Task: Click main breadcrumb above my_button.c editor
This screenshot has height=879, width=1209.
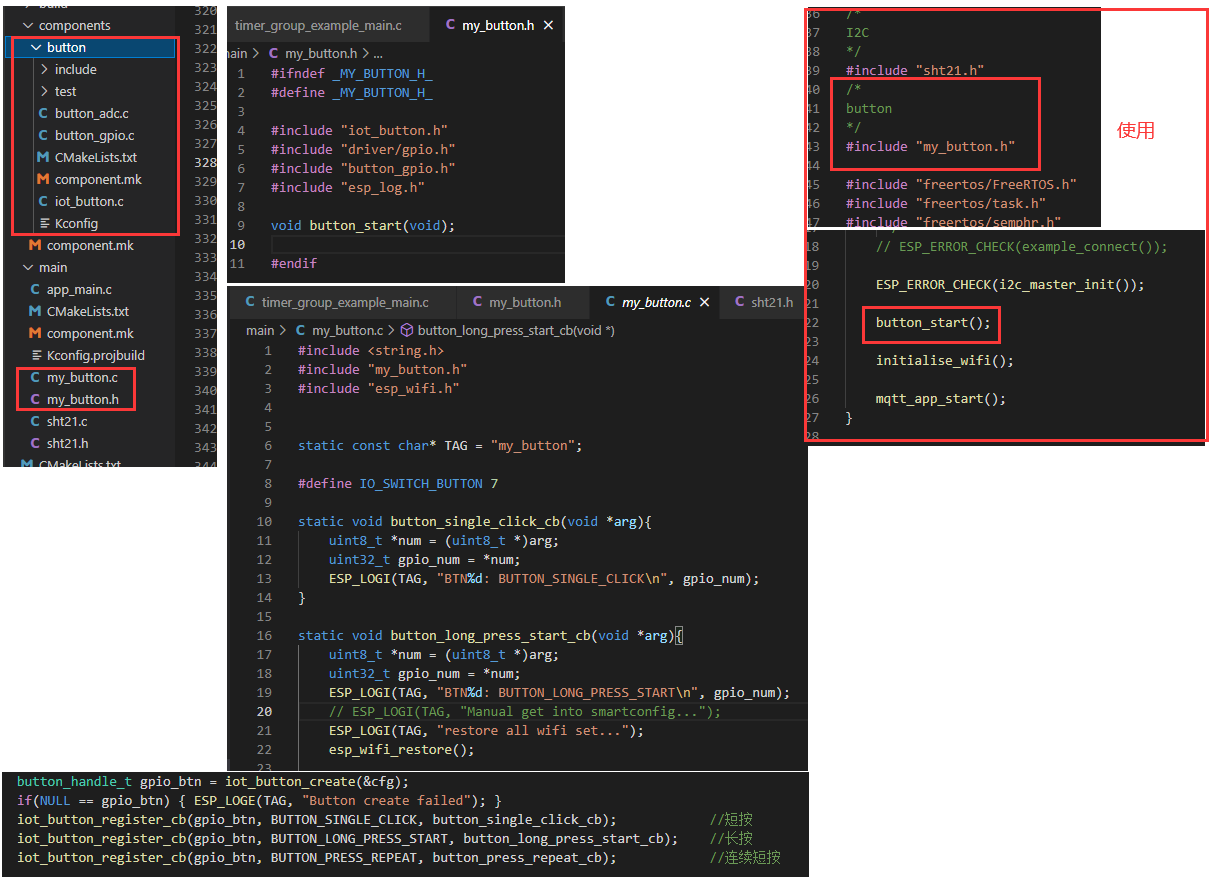Action: click(x=260, y=330)
